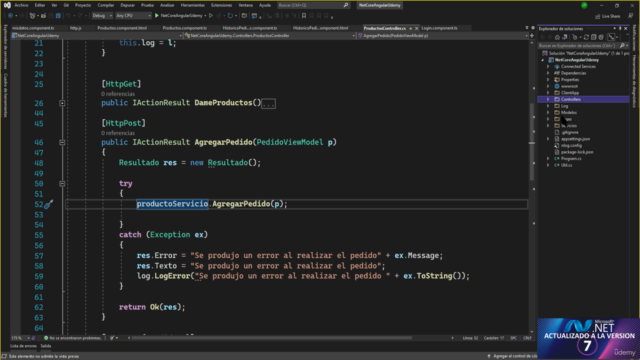Expand the Controllers folder in Solution Explorer
This screenshot has width=640, height=360.
tap(548, 99)
